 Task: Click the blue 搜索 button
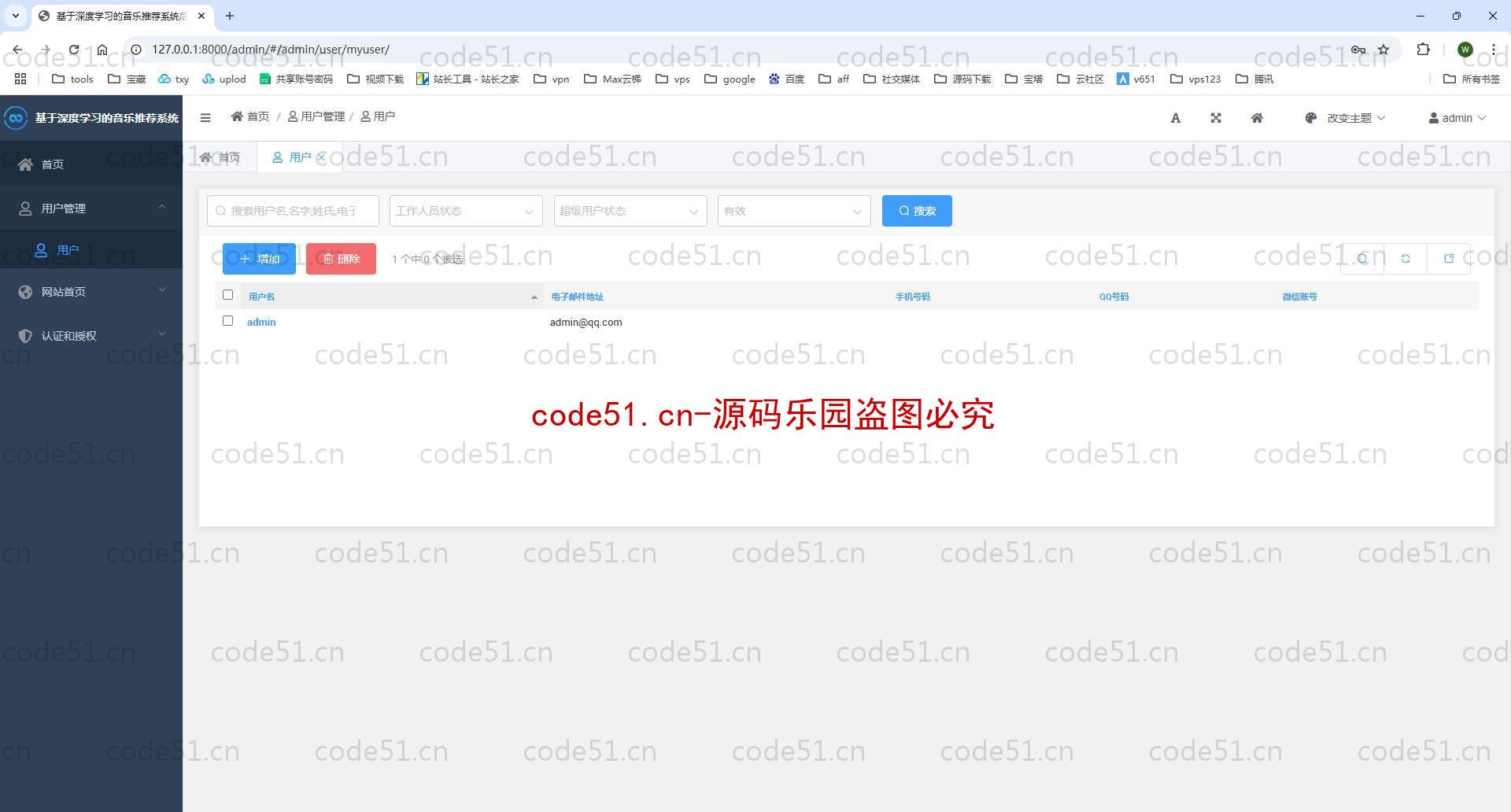917,211
